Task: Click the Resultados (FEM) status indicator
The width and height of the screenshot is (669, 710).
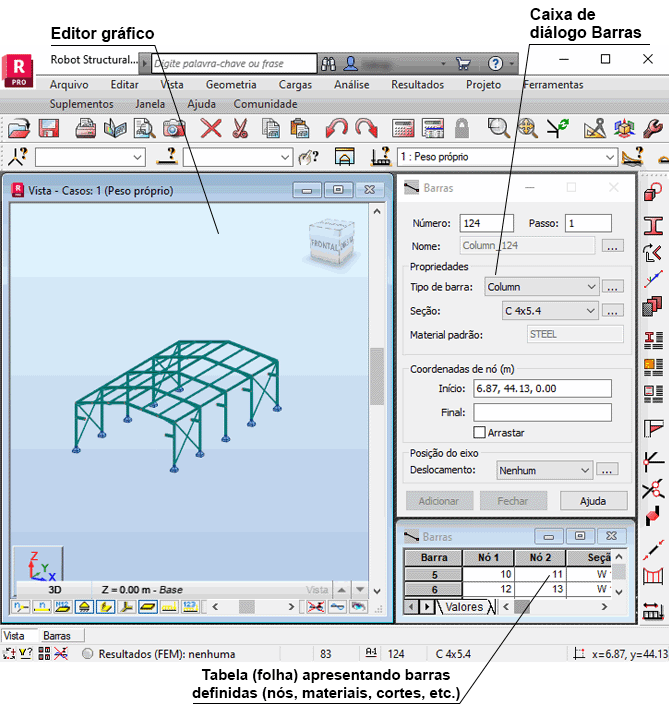Action: [87, 653]
